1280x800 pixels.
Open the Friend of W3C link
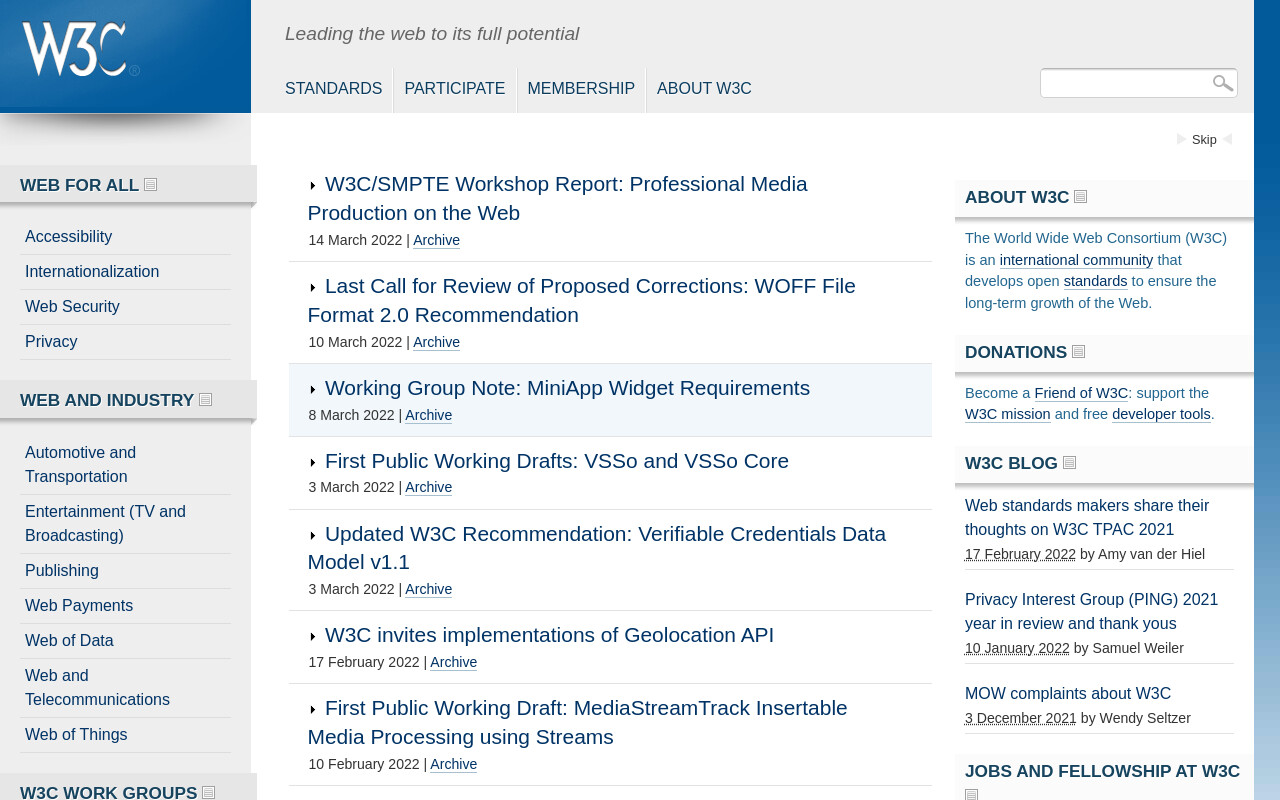coord(1081,393)
